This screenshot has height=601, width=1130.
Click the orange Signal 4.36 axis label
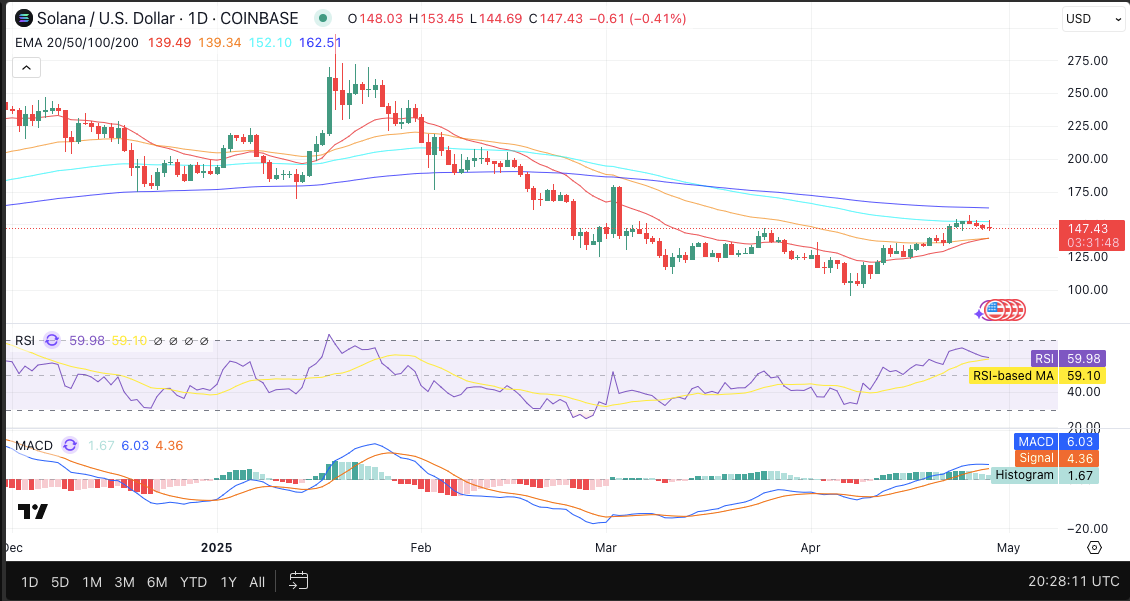[x=1057, y=458]
